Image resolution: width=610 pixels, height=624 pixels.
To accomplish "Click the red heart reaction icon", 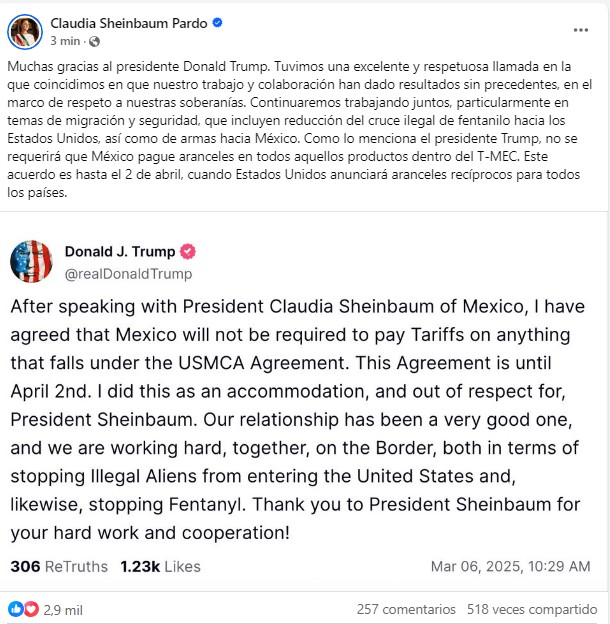I will (31, 608).
